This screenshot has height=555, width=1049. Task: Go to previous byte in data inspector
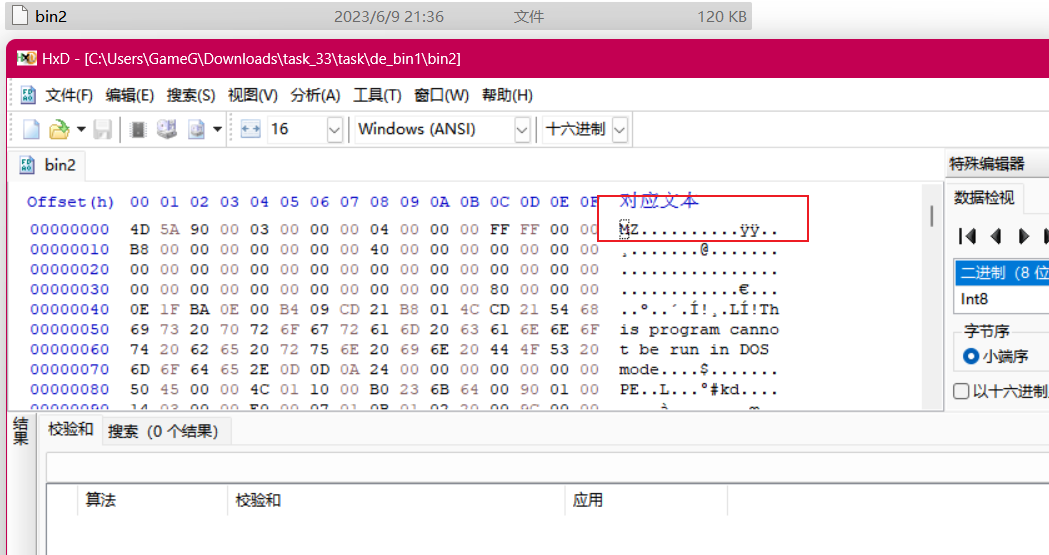(x=996, y=236)
